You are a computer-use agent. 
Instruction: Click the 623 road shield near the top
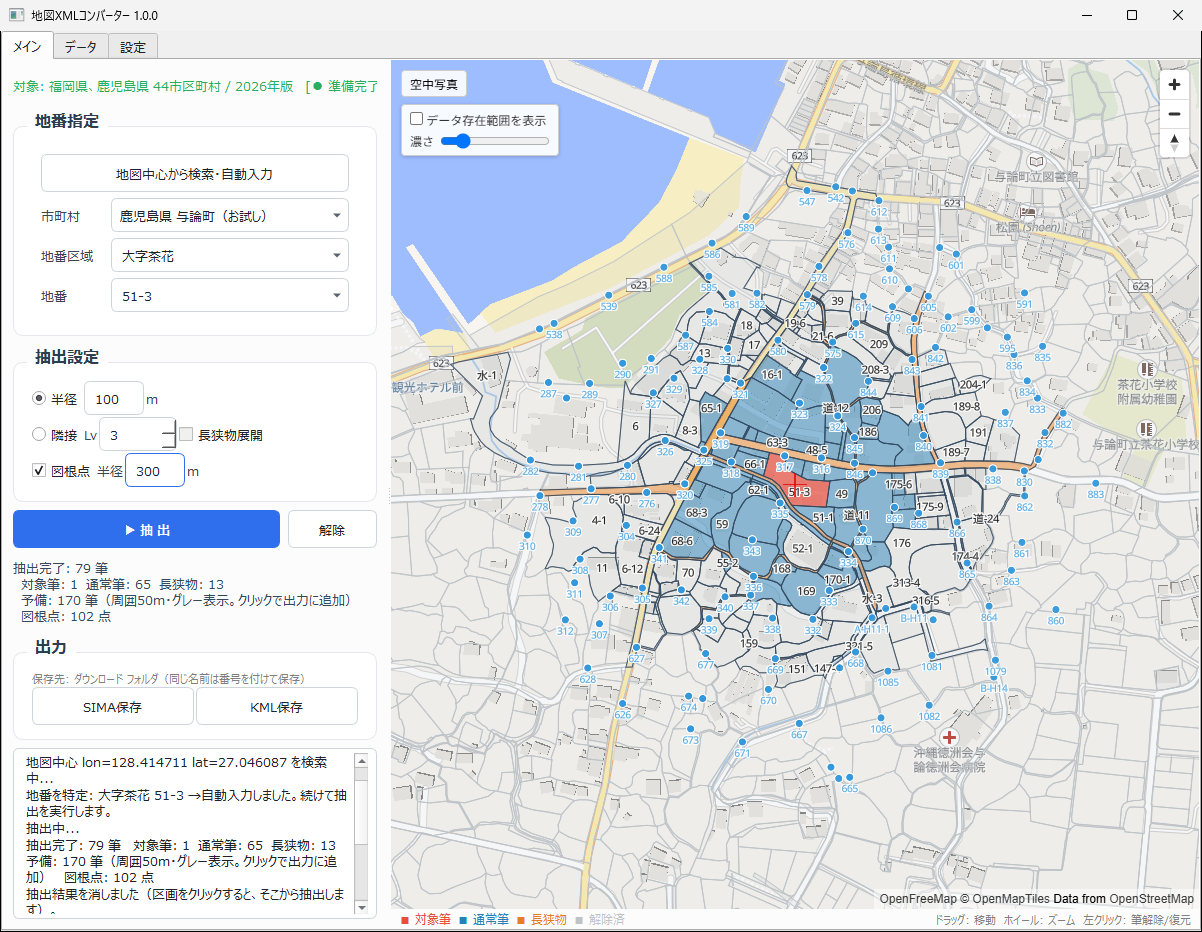798,156
